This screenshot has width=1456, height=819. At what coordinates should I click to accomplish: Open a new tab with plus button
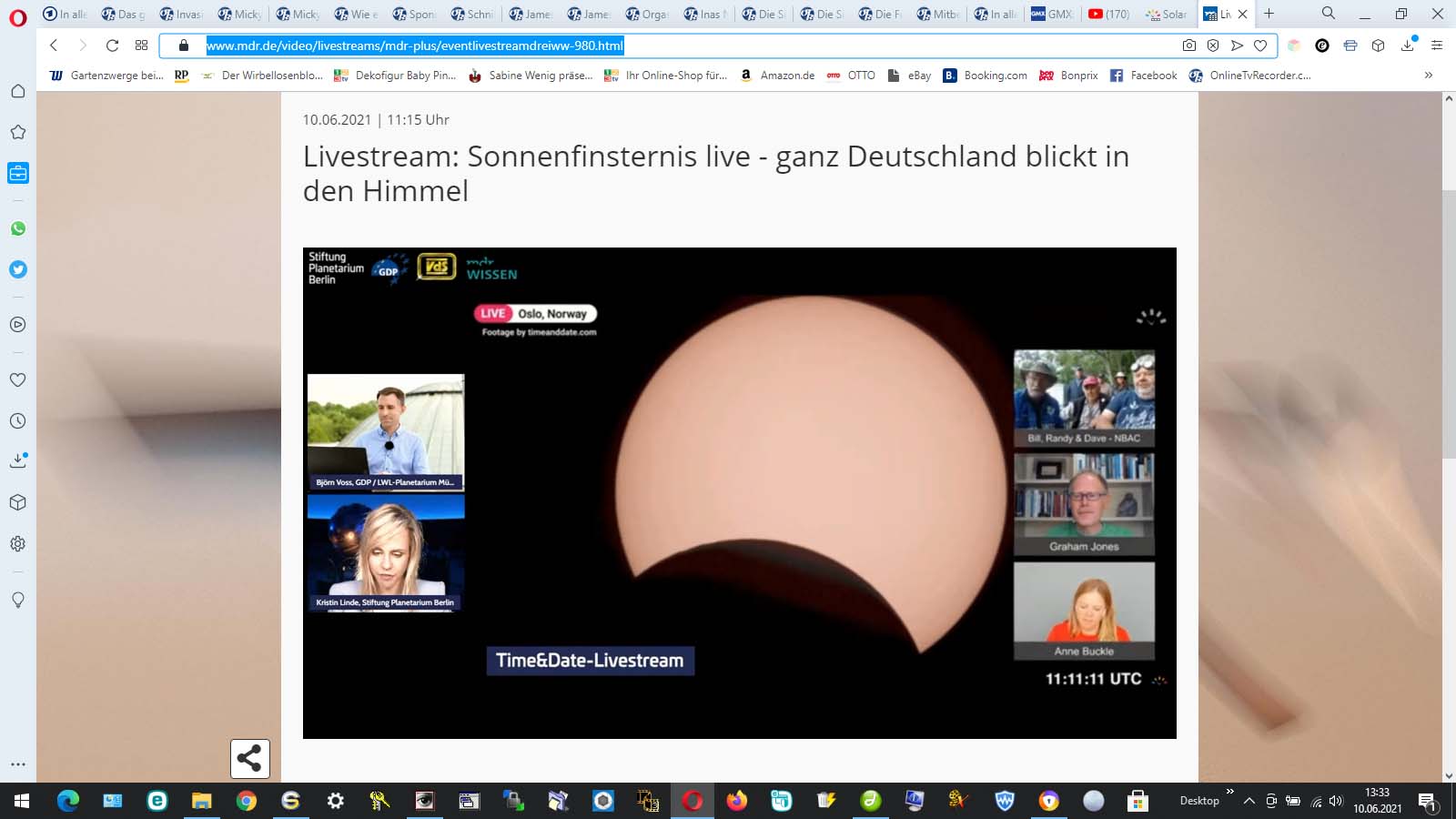[1269, 14]
